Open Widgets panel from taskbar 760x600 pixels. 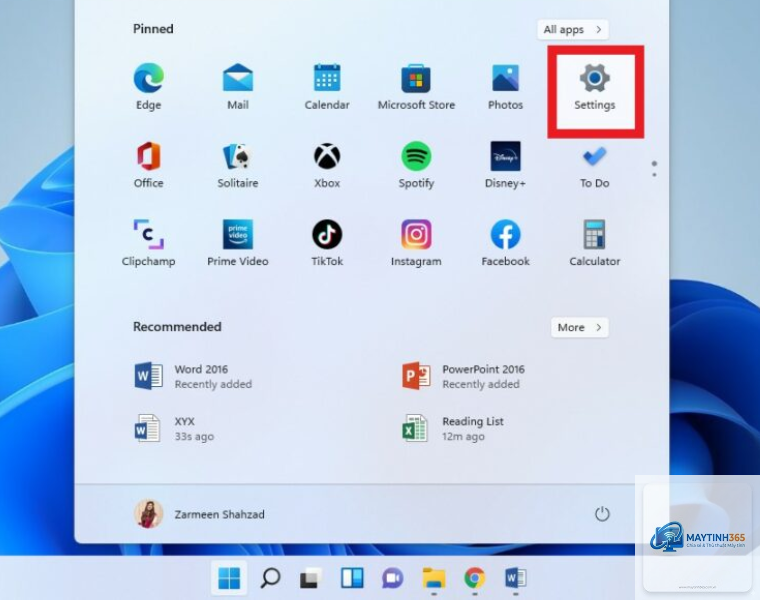point(352,578)
